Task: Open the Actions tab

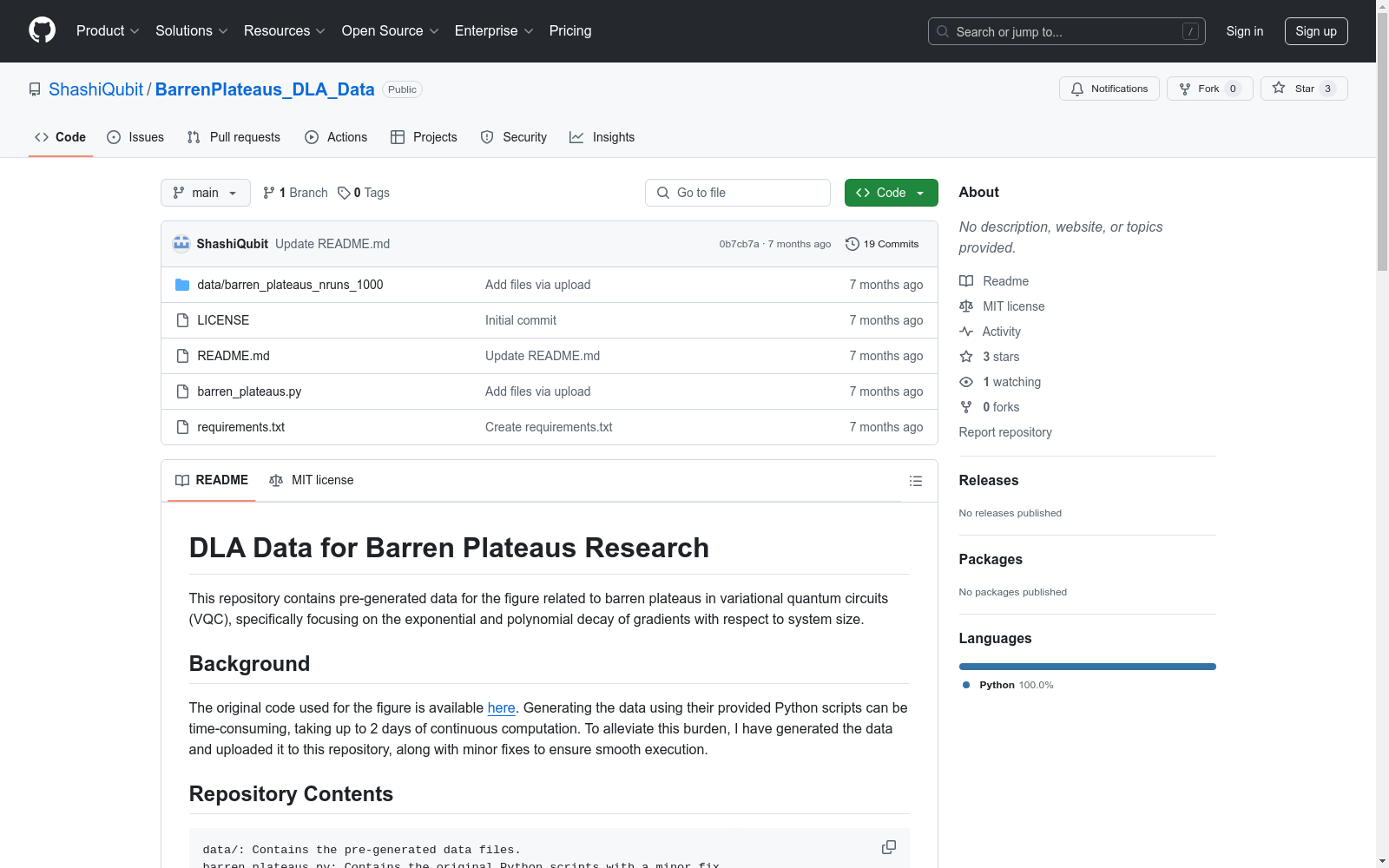Action: point(336,137)
